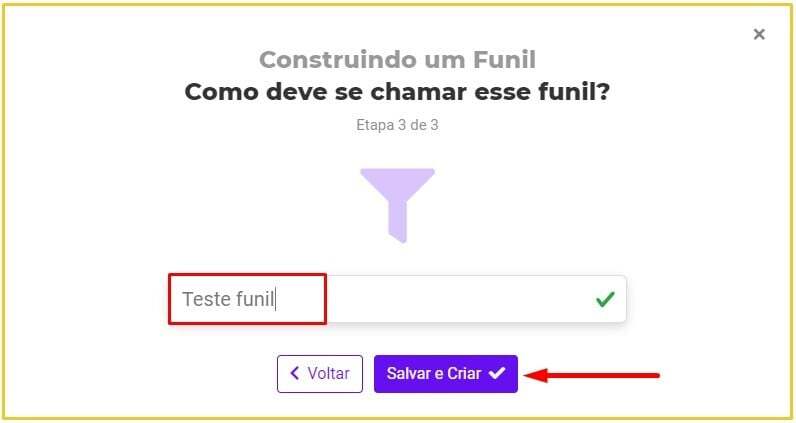Select the 'Construindo um Funil' title
796x423 pixels.
click(397, 59)
